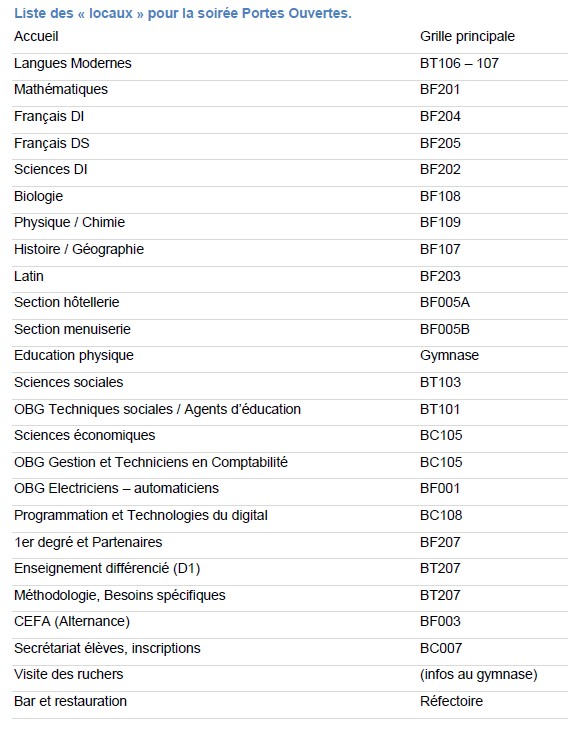Select Programmation et Technologies du digital
Screen dimensions: 583x731
[141, 516]
